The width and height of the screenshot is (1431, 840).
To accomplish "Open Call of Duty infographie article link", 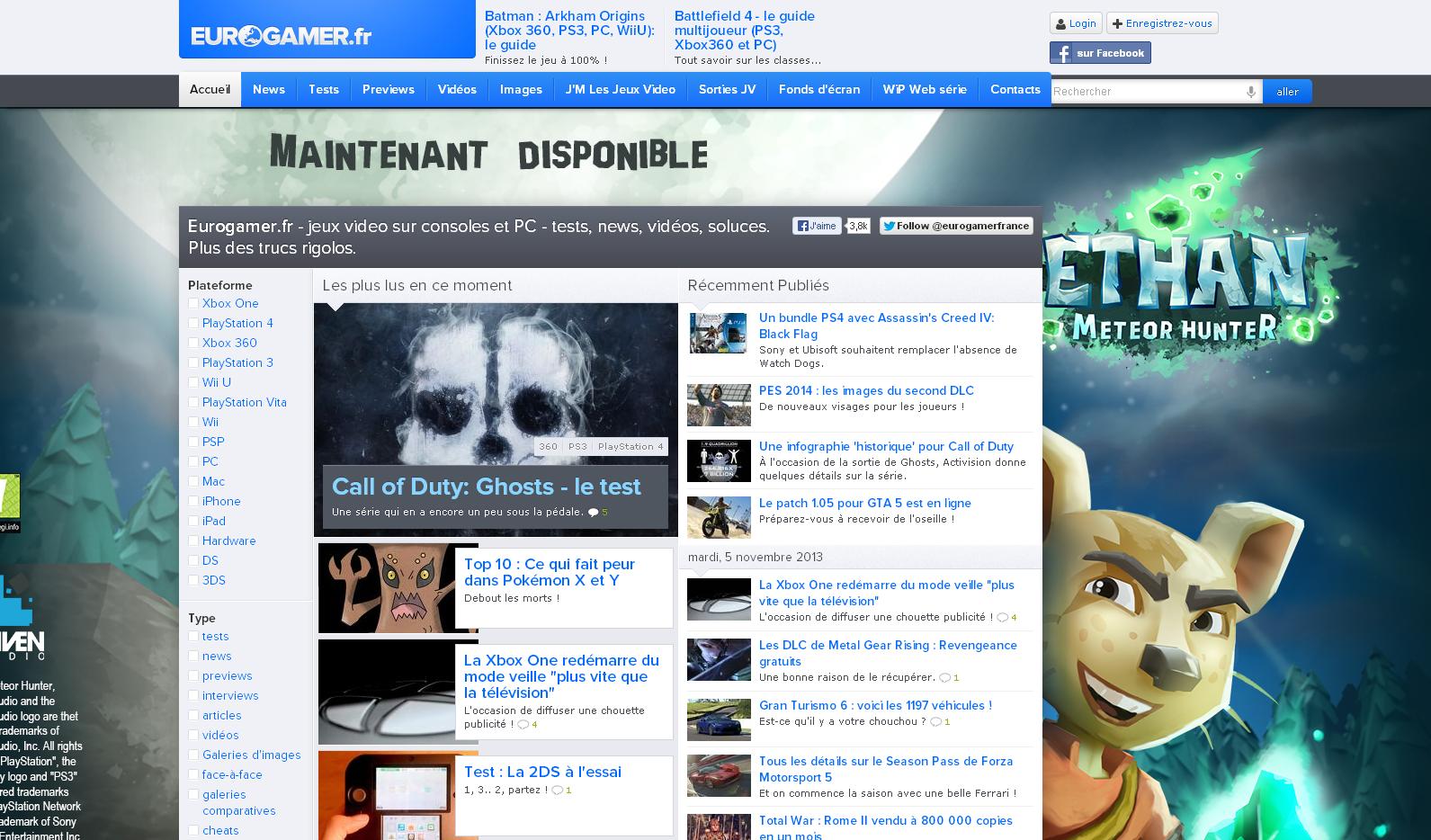I will (886, 446).
